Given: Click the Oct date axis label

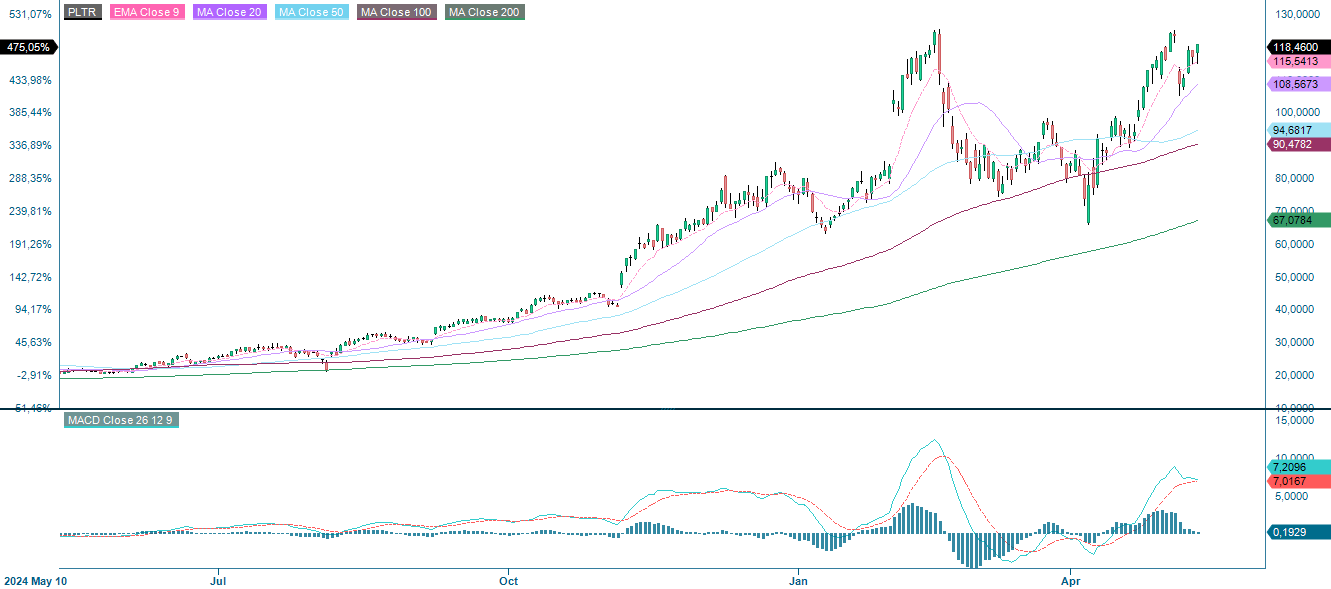Looking at the screenshot, I should coord(509,580).
